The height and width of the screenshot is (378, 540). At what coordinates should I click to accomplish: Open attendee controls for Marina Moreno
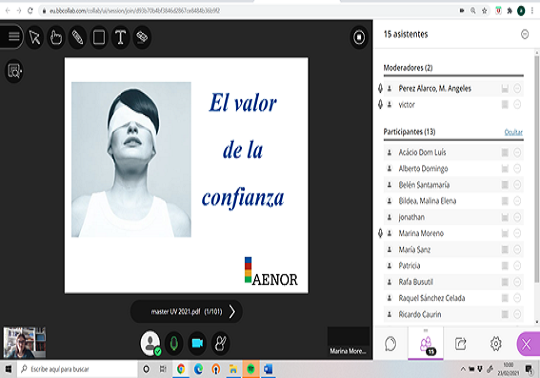(x=517, y=233)
